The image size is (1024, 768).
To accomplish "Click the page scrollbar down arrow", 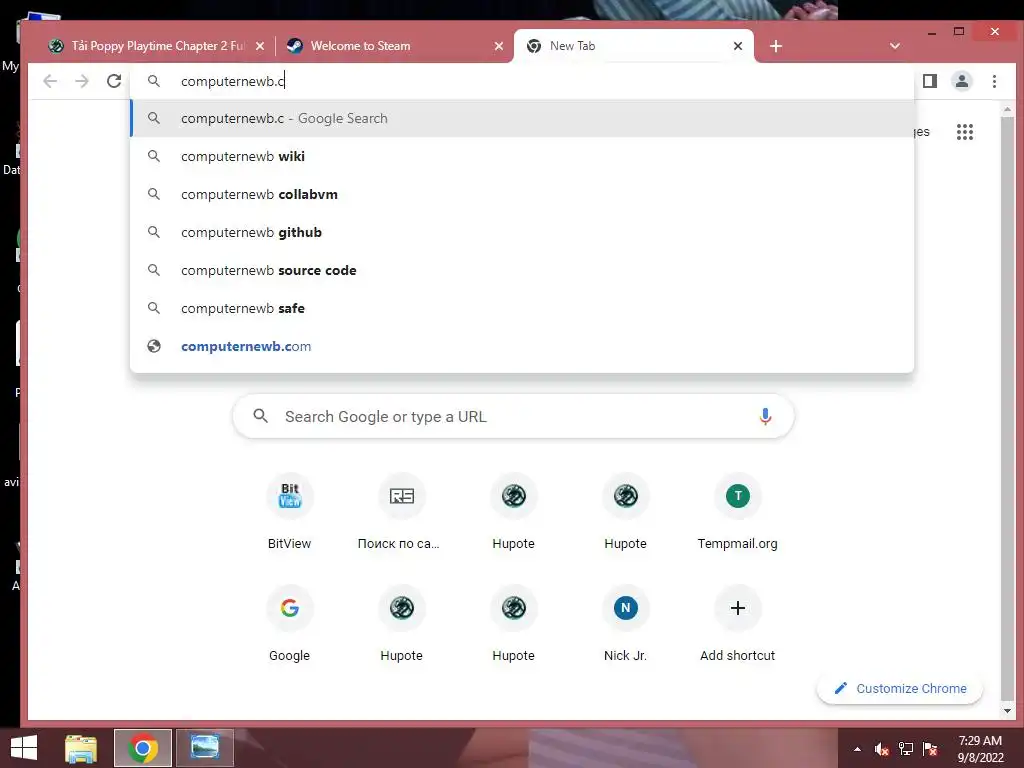I will pyautogui.click(x=1007, y=711).
